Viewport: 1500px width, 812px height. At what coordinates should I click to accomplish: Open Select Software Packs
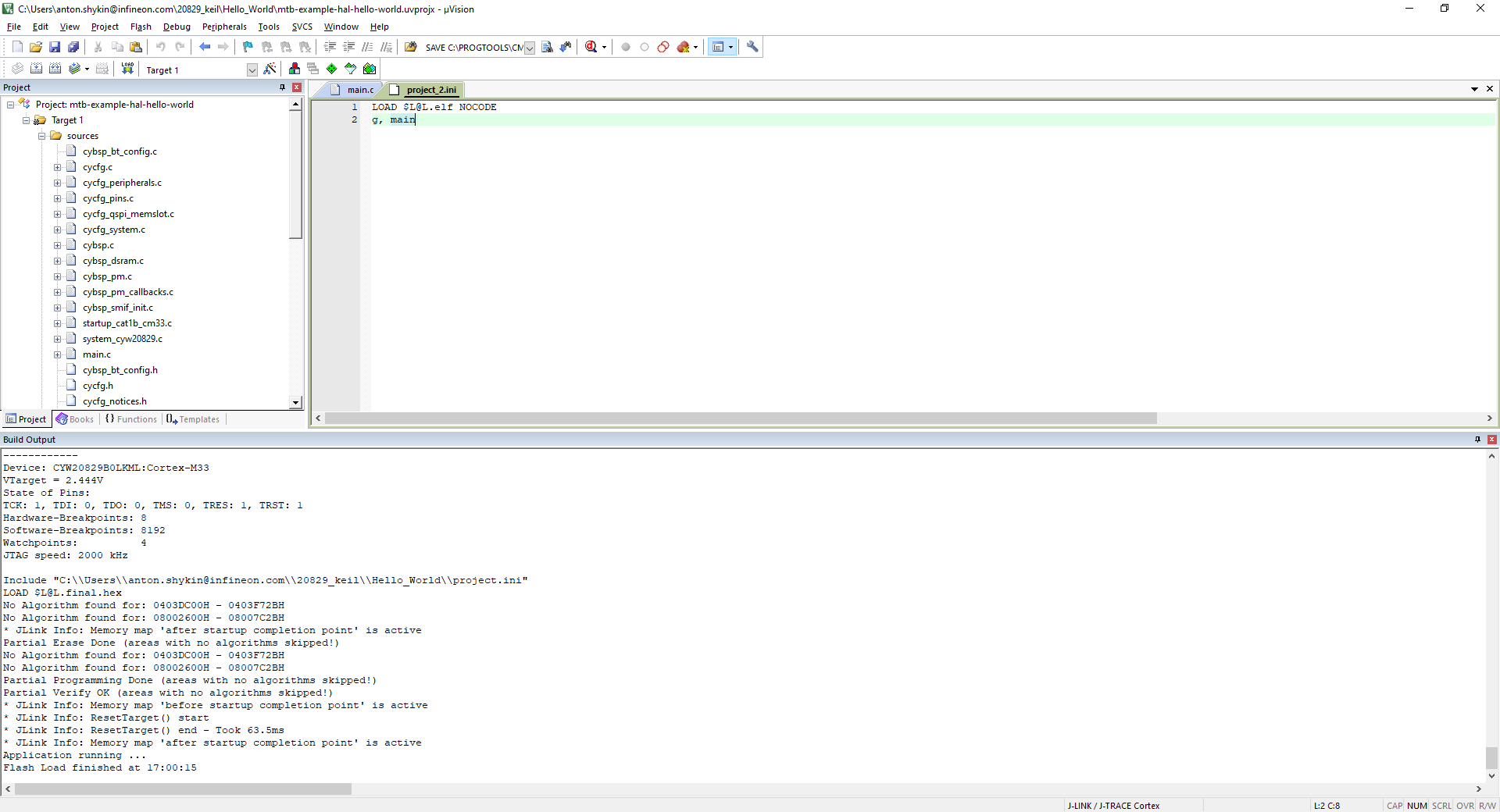[x=351, y=69]
